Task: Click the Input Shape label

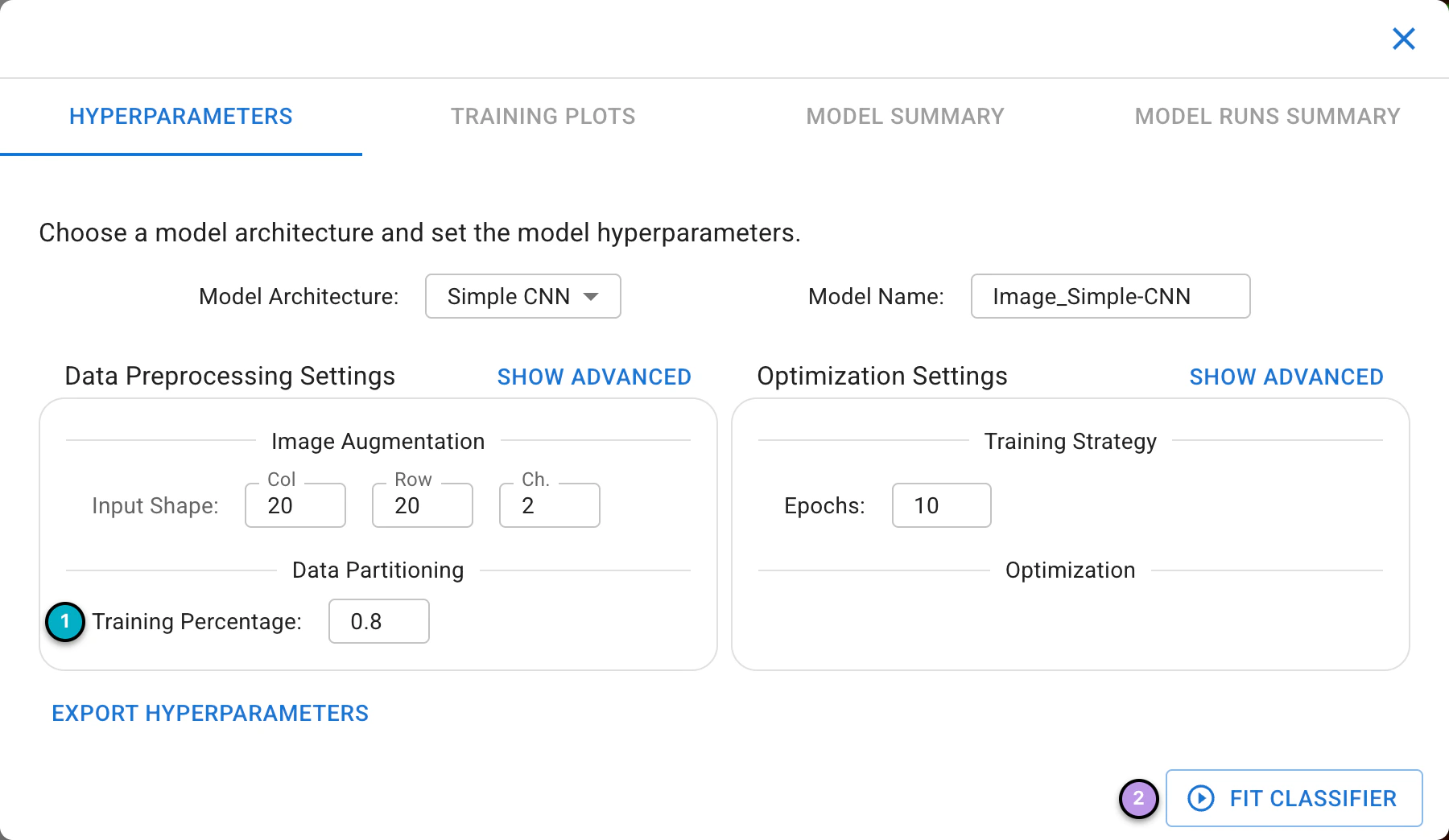Action: click(x=155, y=505)
